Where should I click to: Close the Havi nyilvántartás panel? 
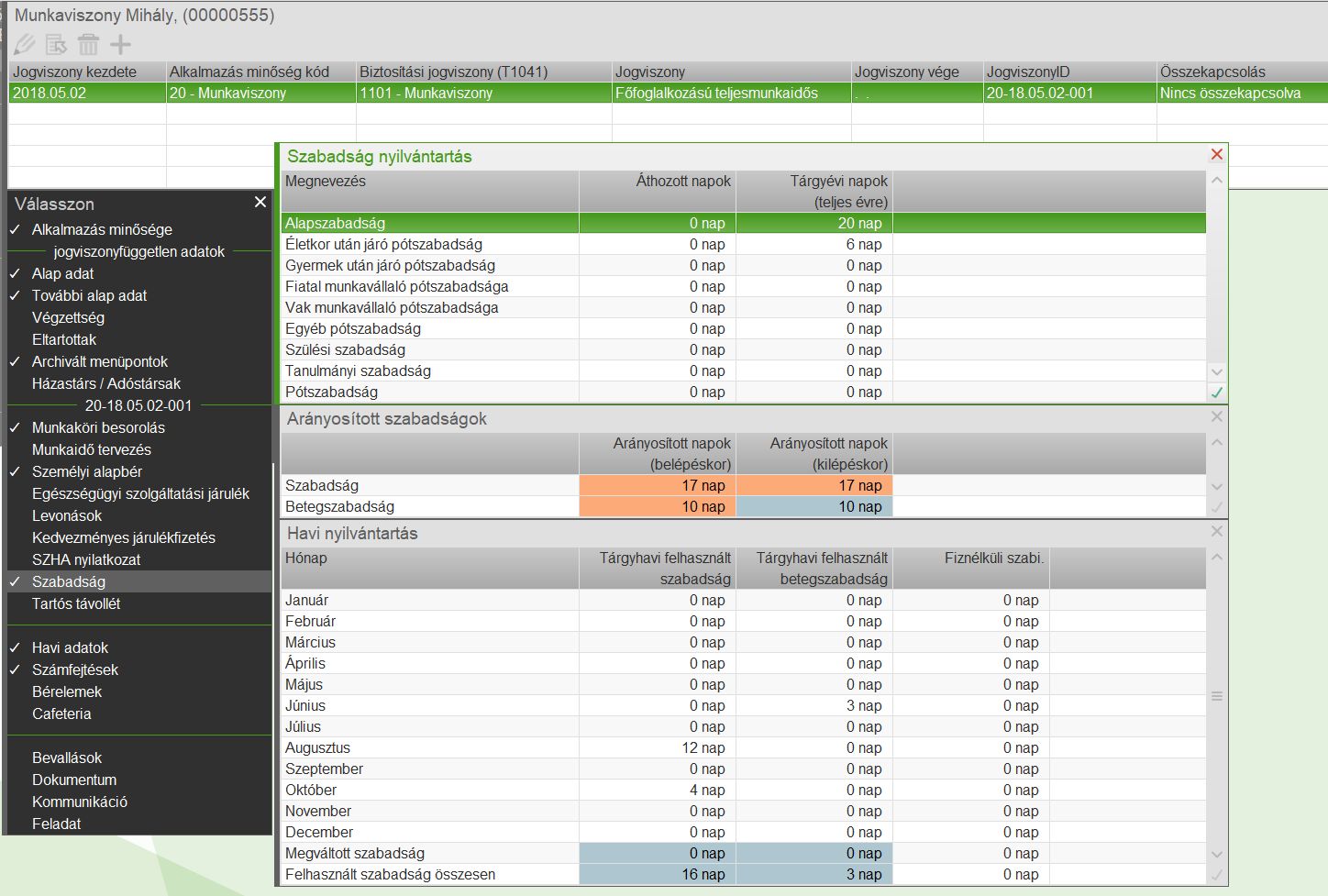[1217, 532]
